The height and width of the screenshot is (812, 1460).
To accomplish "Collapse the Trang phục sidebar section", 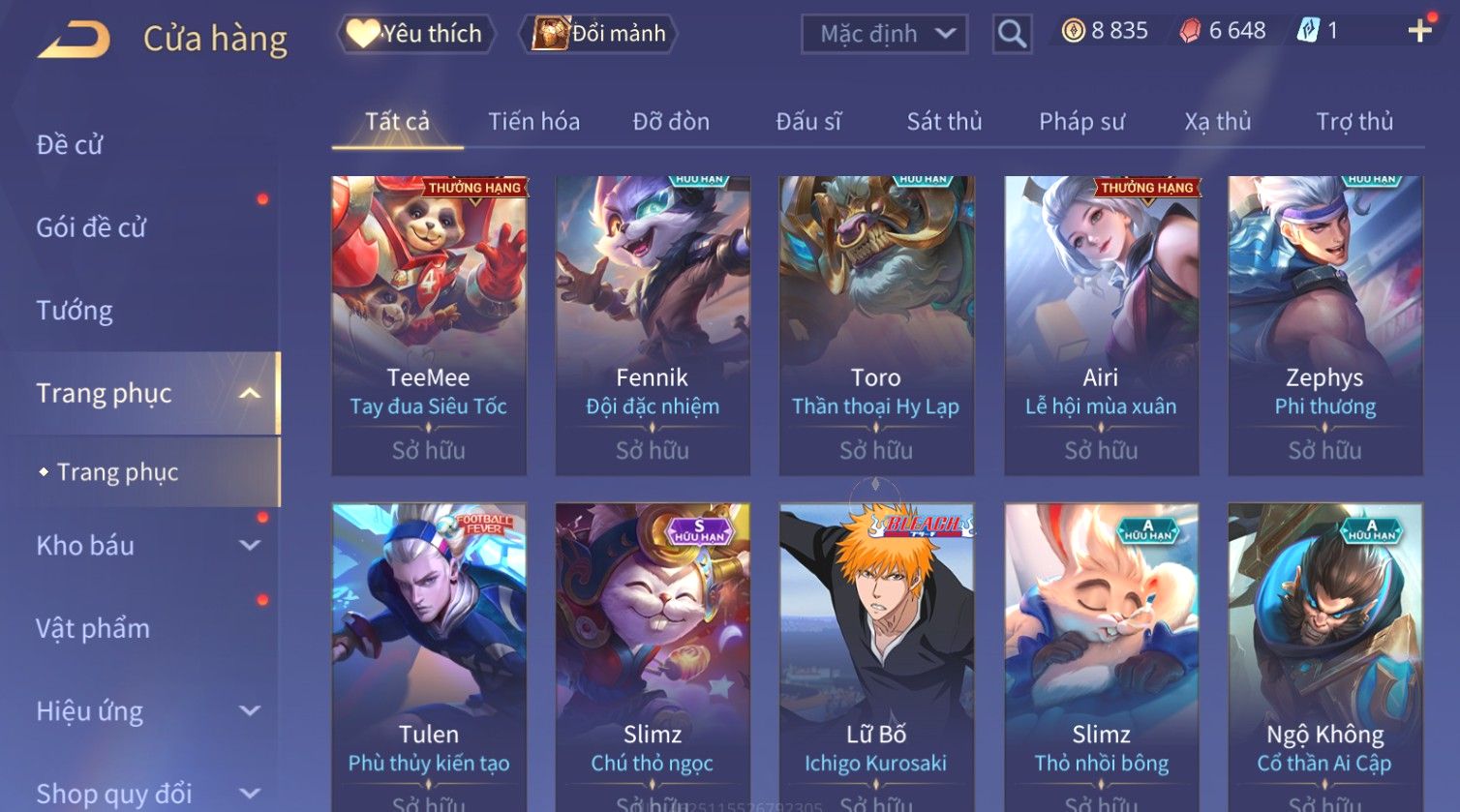I will tap(250, 393).
